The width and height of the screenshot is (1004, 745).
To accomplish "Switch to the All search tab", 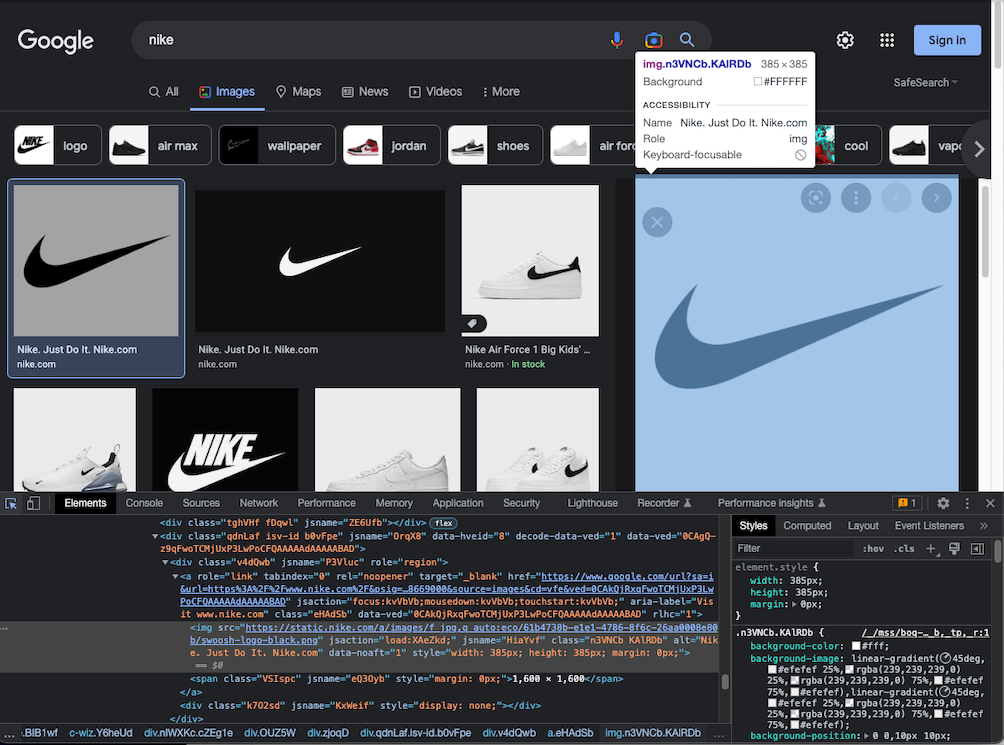I will (164, 92).
